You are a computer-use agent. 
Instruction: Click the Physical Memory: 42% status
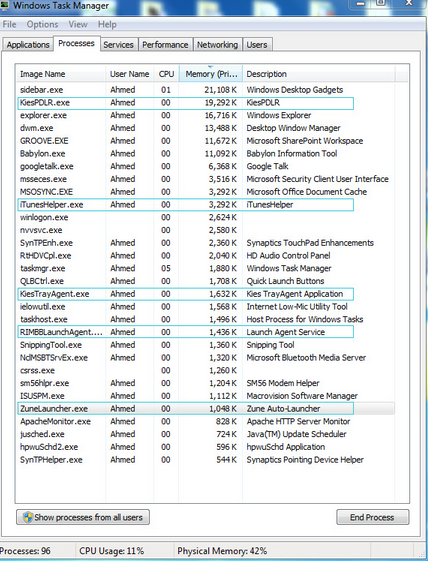click(222, 551)
